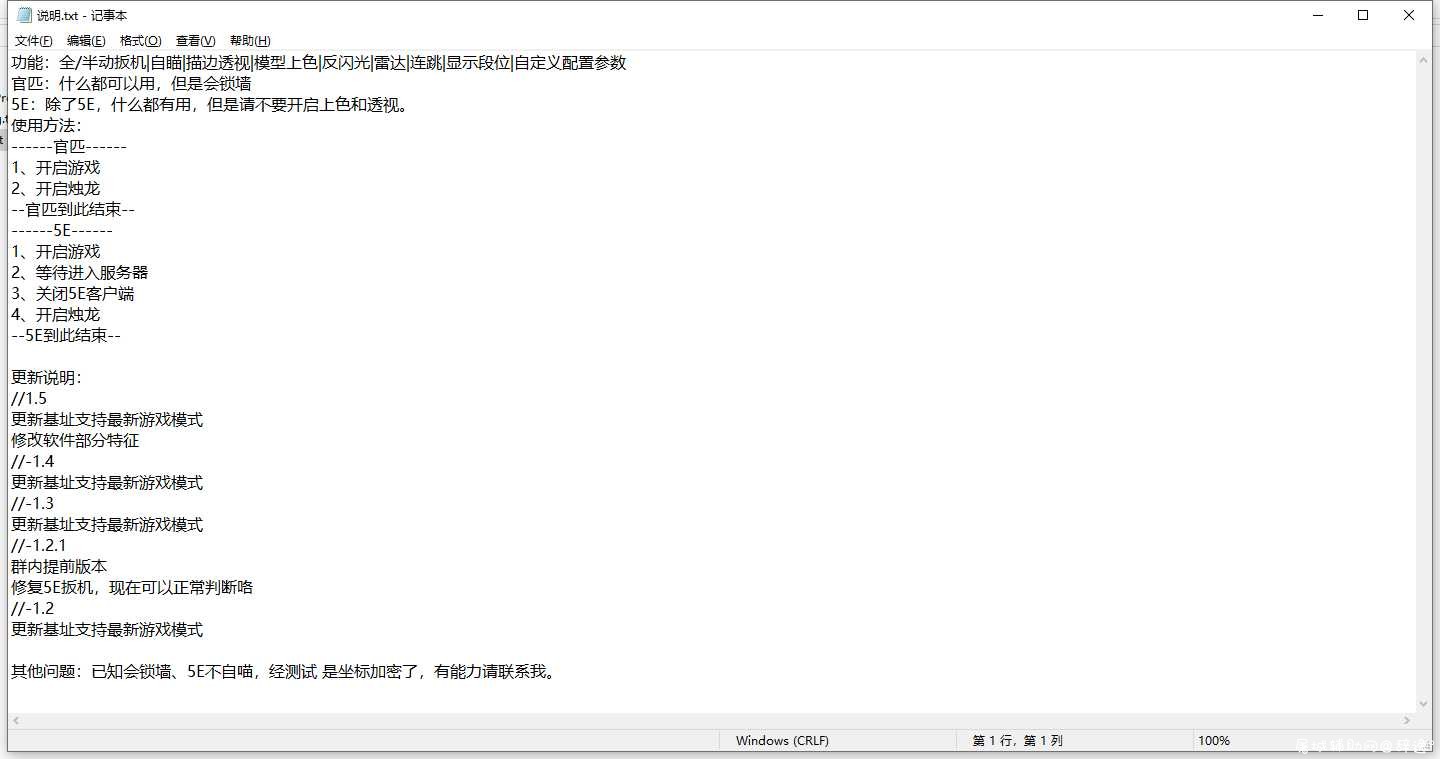
Task: Click the line "2、开启烛龙"
Action: [55, 189]
